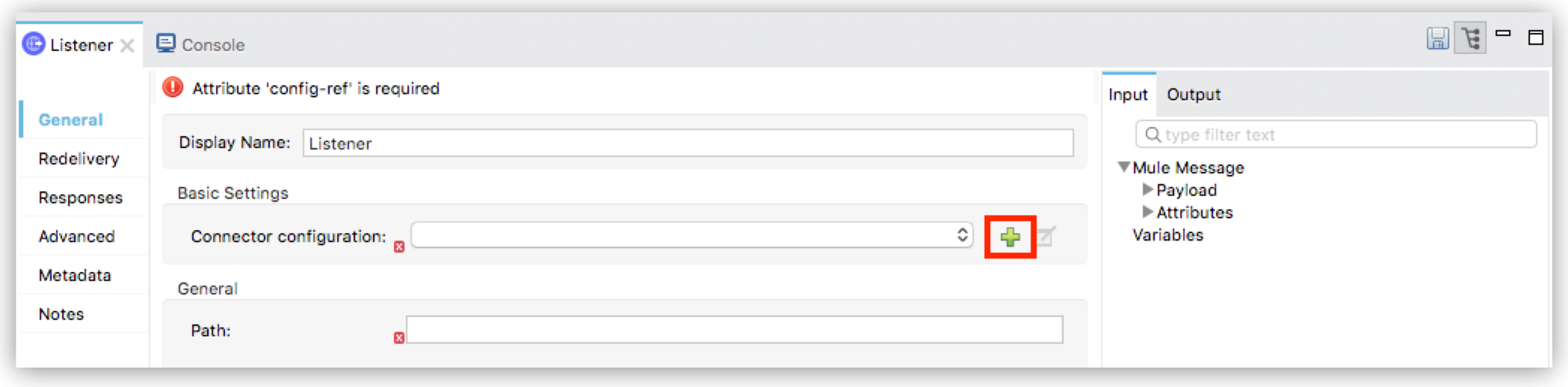Click the save floppy disk icon

point(1437,38)
